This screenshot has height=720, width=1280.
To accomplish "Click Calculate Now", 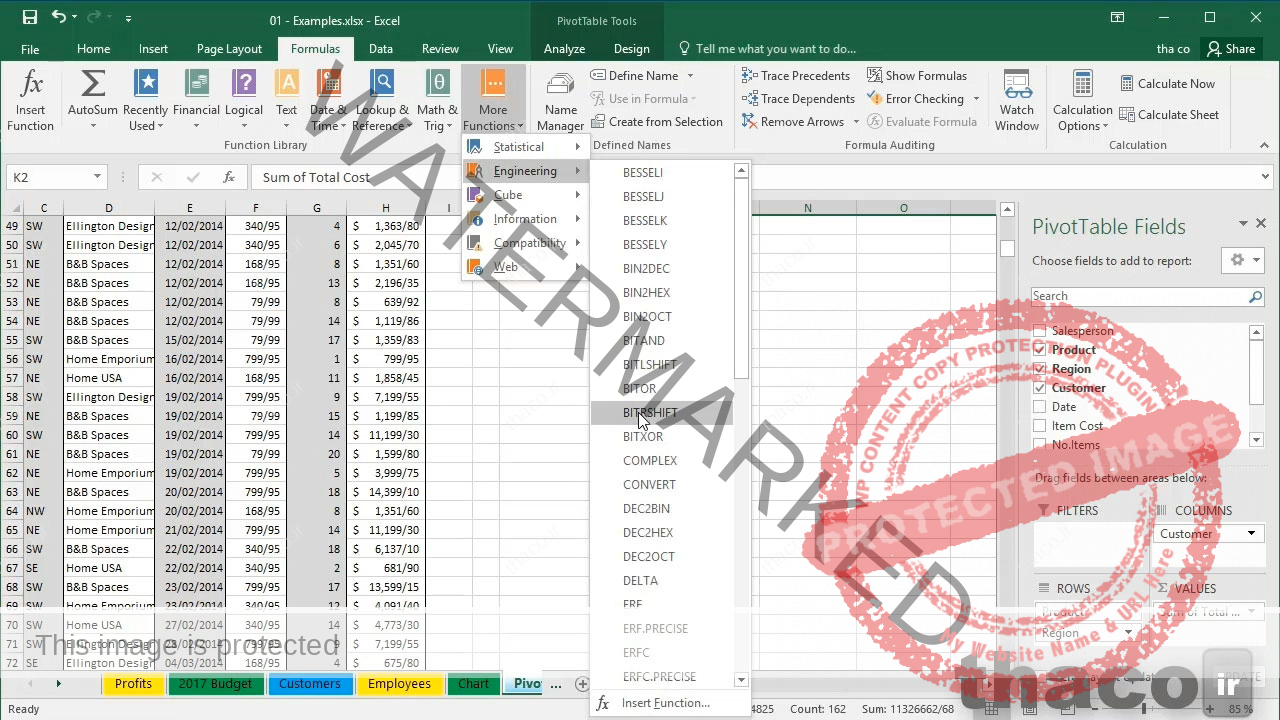I will (x=1167, y=83).
